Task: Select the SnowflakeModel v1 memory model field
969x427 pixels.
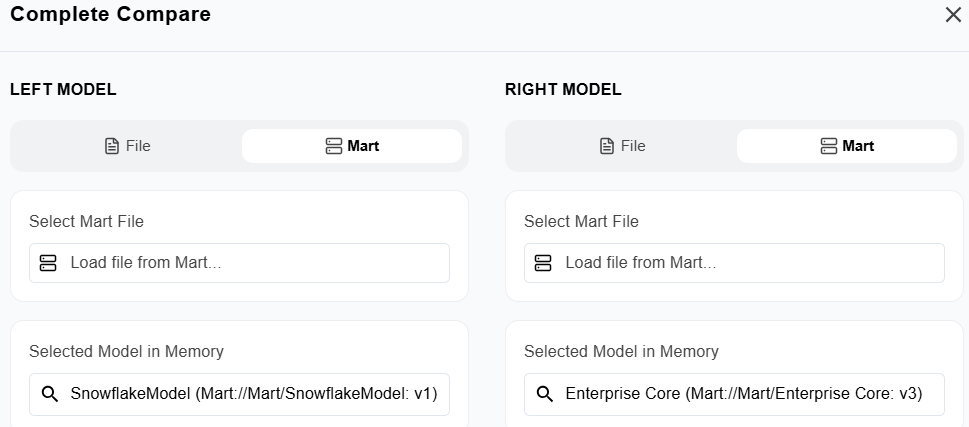Action: tap(239, 394)
